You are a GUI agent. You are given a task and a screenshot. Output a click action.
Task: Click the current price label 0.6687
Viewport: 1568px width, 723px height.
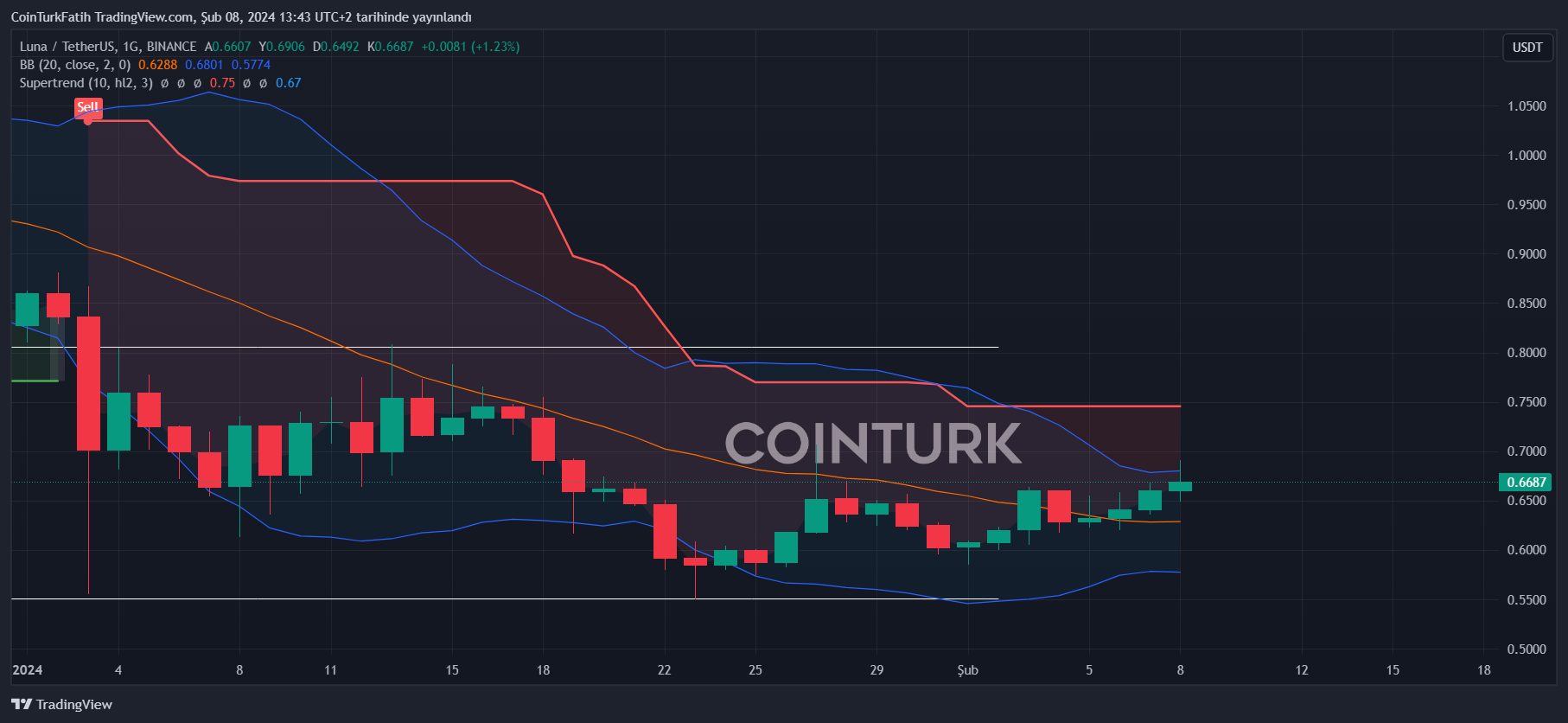1526,483
